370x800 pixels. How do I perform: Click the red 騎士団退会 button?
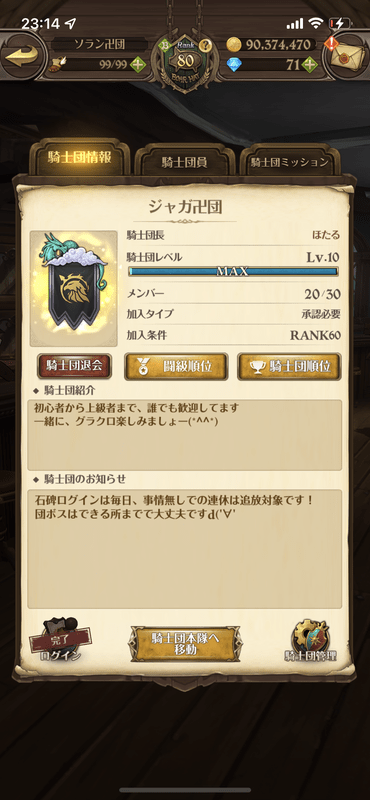pyautogui.click(x=75, y=366)
